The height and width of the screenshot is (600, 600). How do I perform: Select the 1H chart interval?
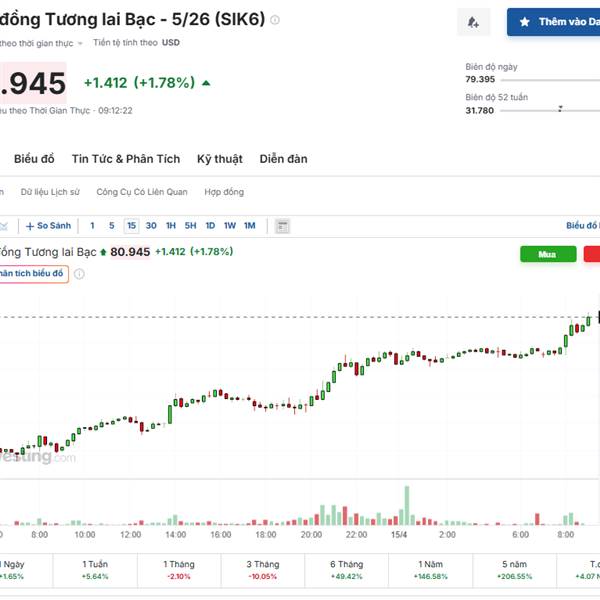(x=171, y=226)
